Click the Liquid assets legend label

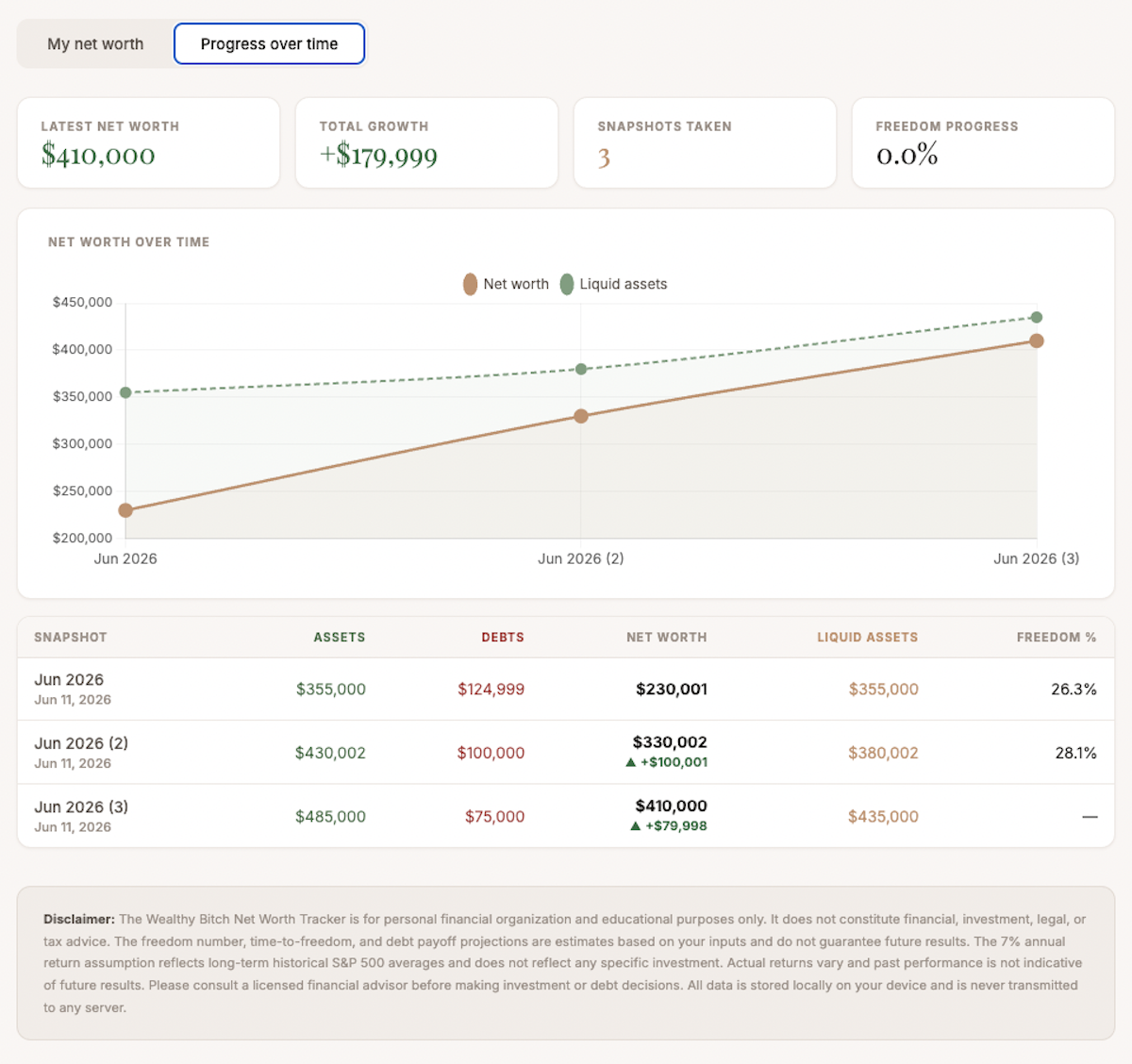[x=623, y=284]
